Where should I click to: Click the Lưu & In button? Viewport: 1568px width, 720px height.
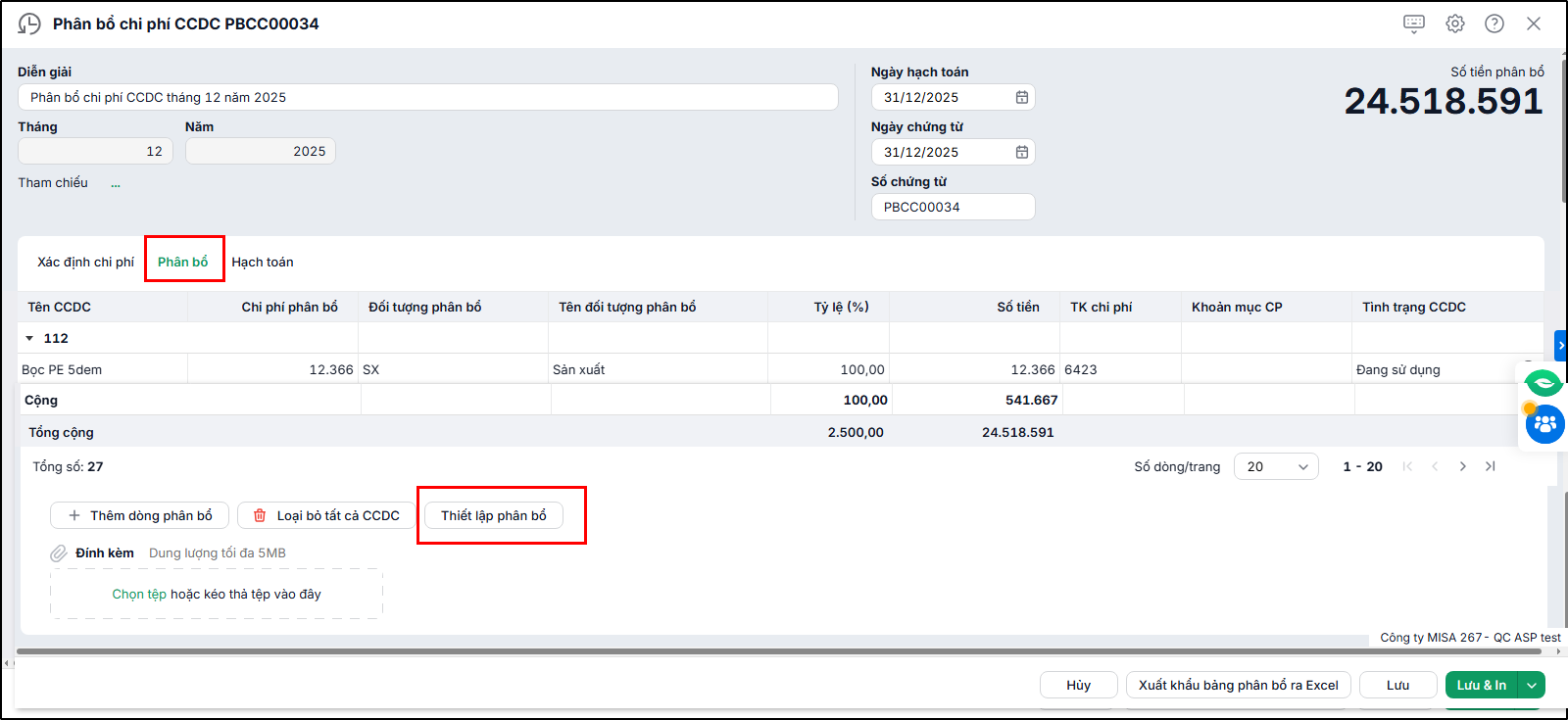(1482, 685)
